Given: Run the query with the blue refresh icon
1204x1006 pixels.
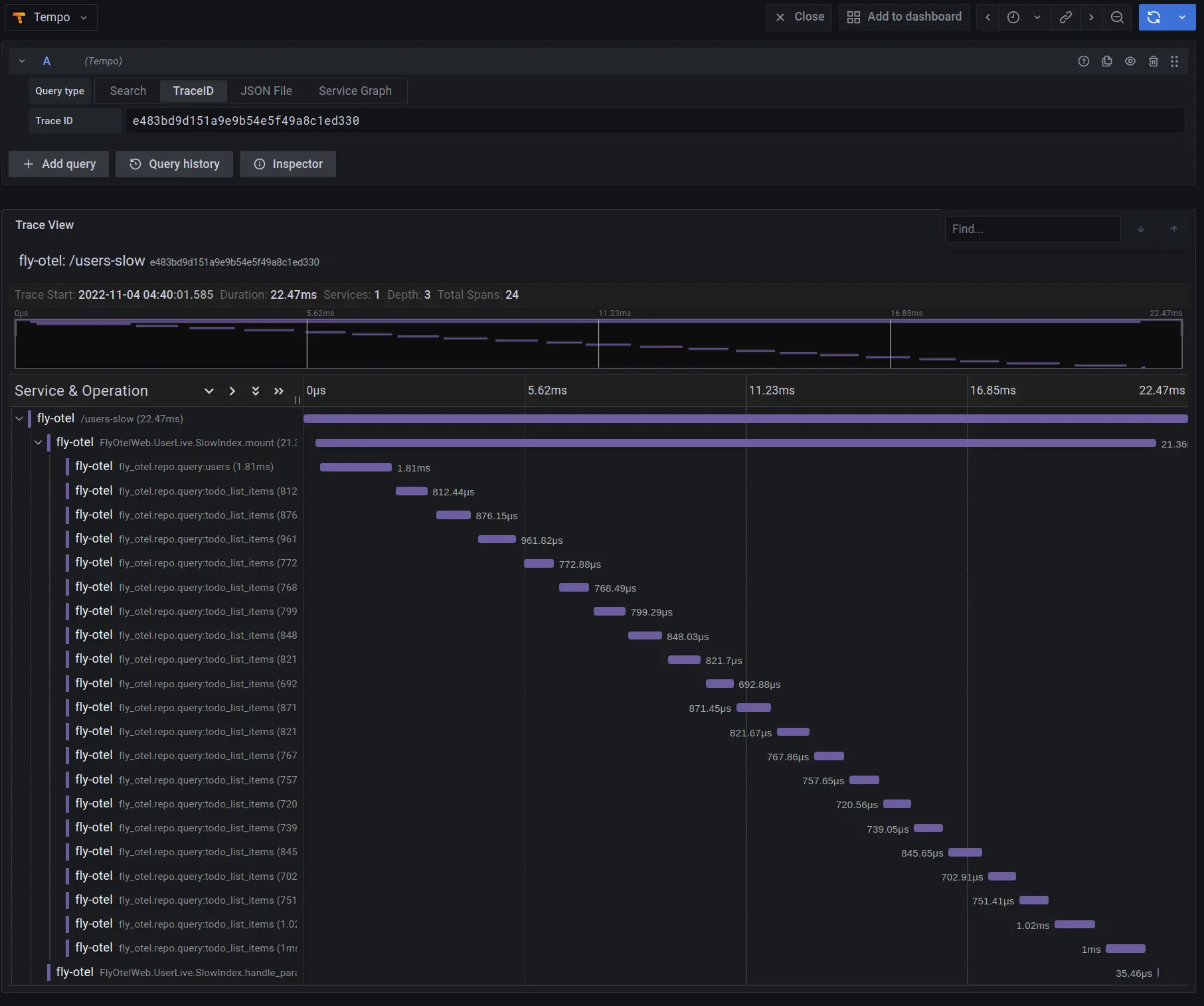Looking at the screenshot, I should 1154,17.
